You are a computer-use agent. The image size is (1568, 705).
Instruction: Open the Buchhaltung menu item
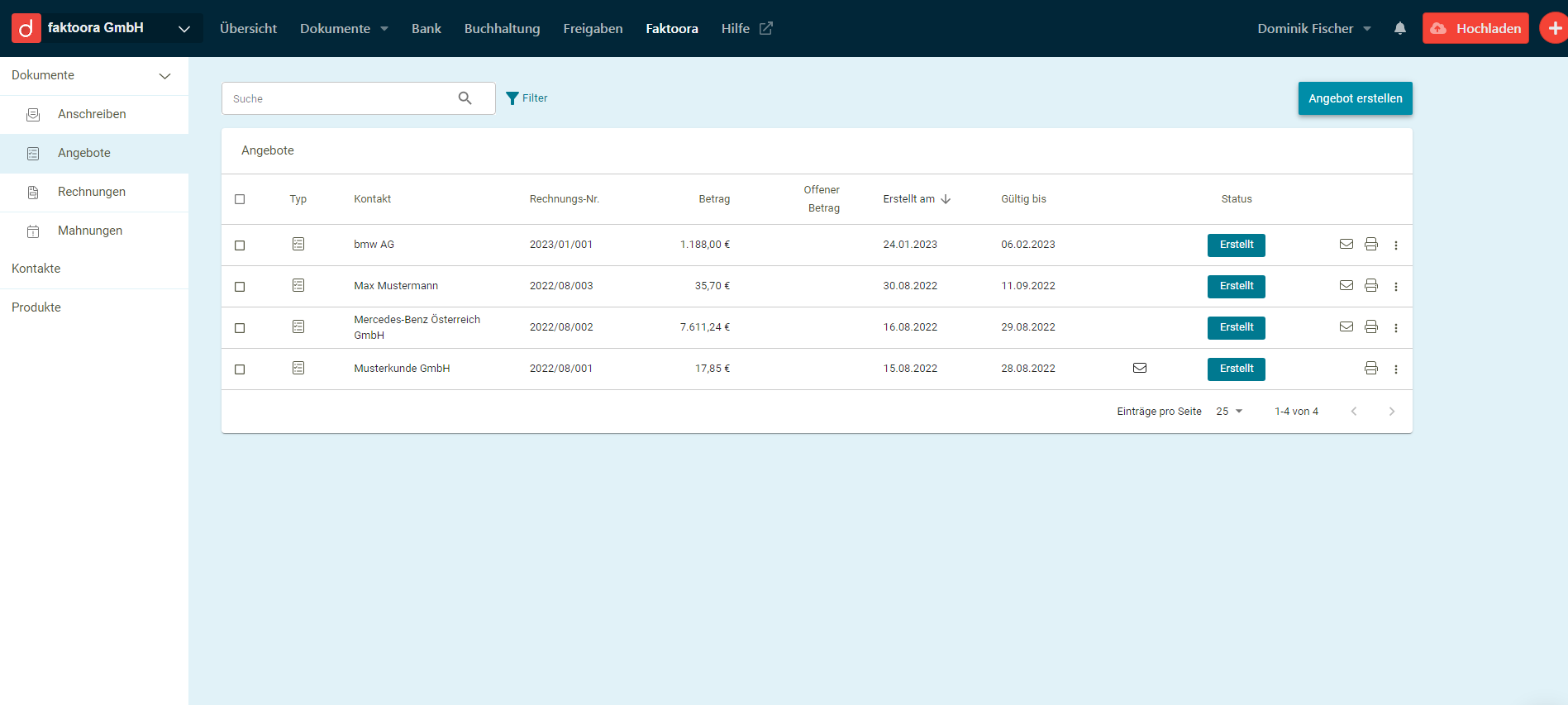tap(502, 28)
